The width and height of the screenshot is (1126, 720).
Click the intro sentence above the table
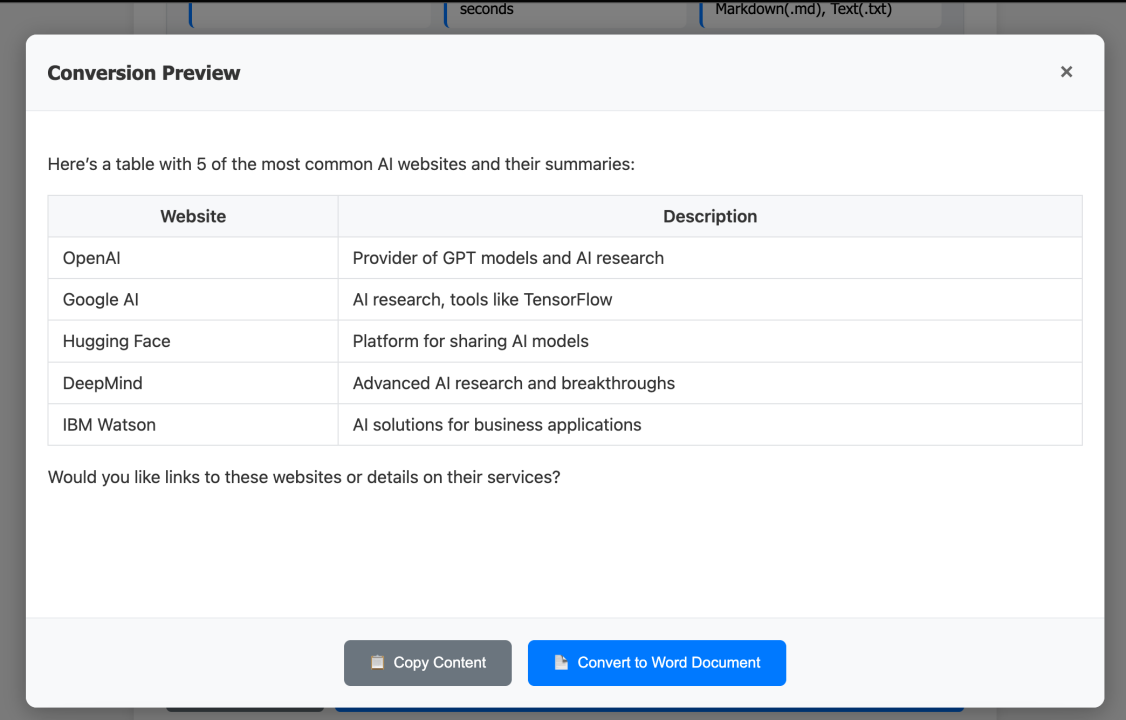[341, 164]
